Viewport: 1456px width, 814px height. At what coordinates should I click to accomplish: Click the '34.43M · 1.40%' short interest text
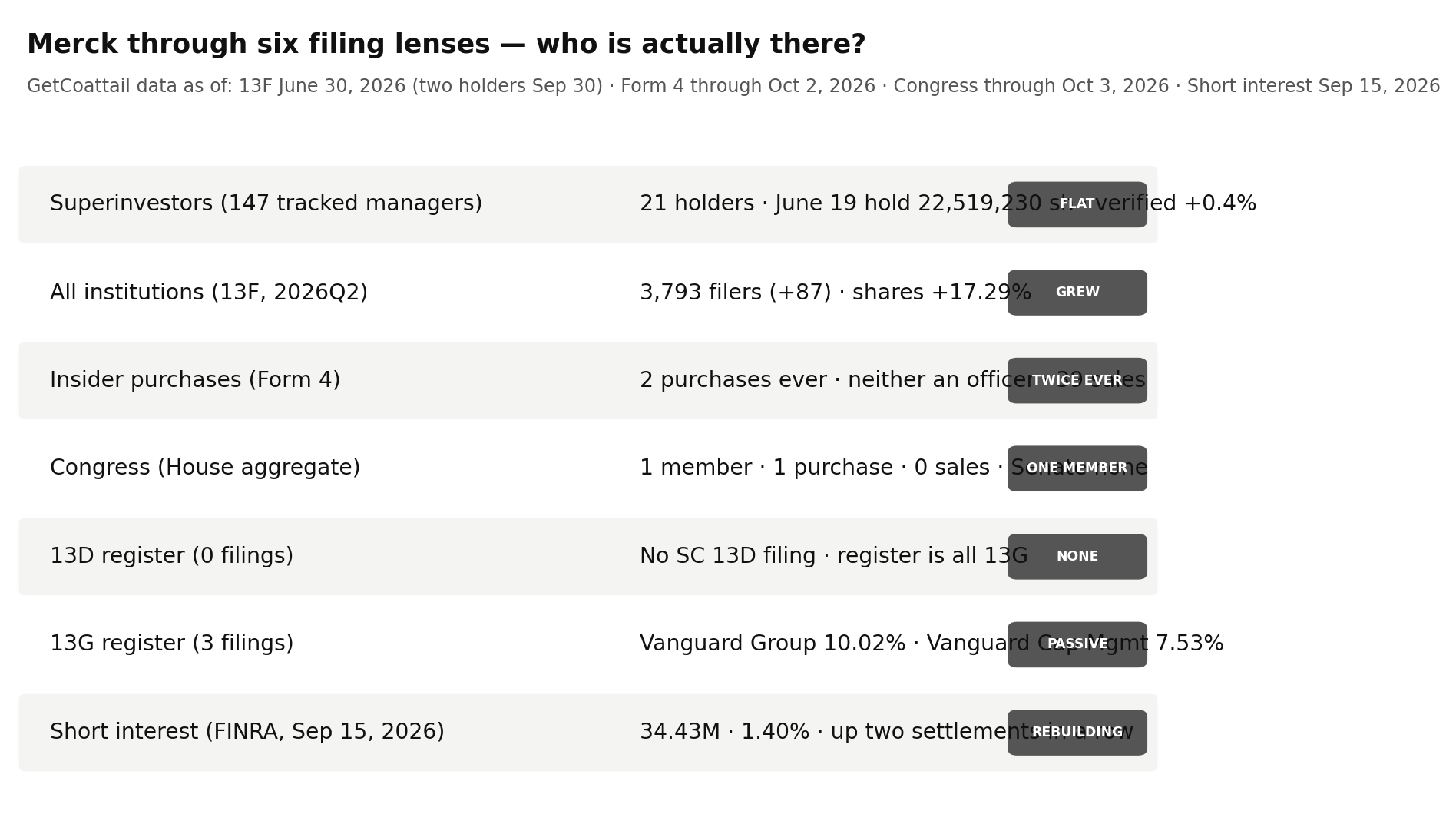724,732
